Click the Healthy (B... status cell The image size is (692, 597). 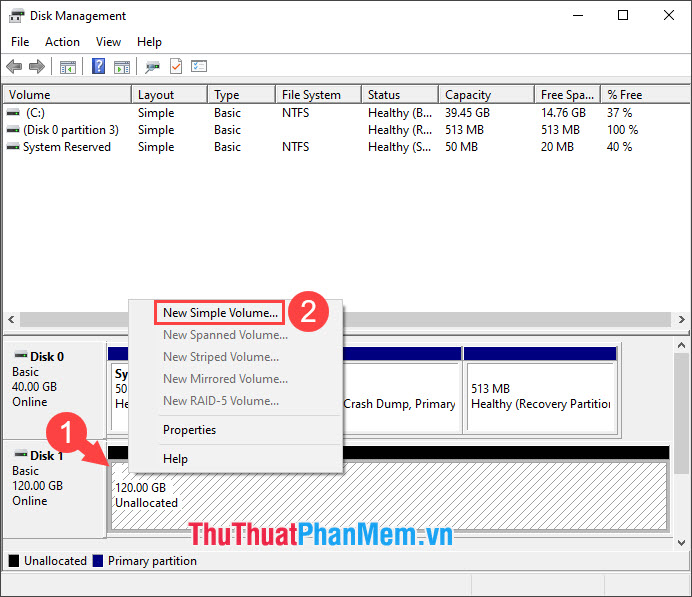pos(400,113)
